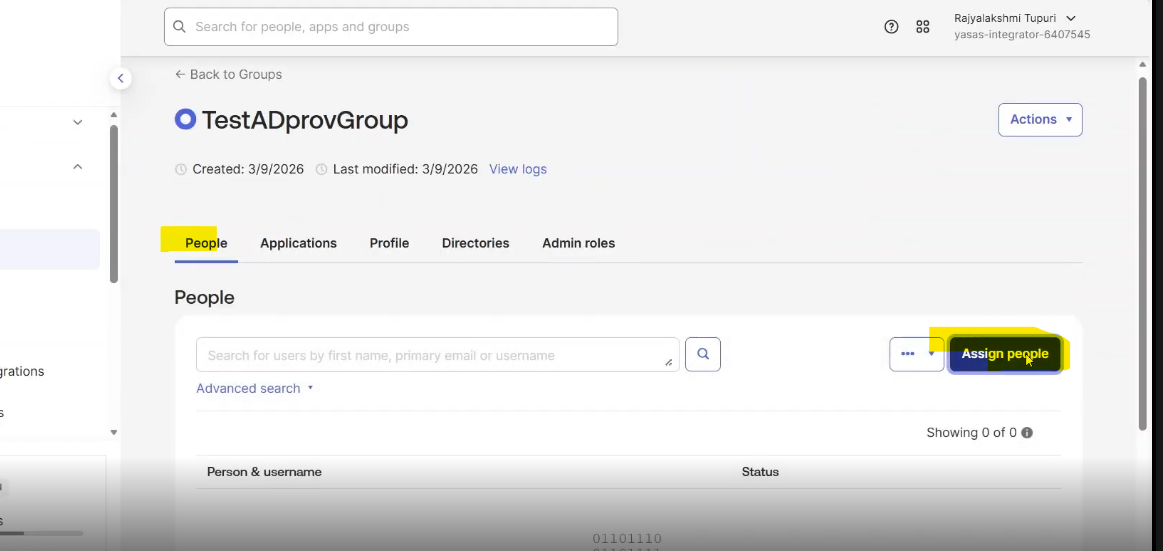Screen dimensions: 1163x551
Task: Open the Actions dropdown
Action: [1040, 120]
